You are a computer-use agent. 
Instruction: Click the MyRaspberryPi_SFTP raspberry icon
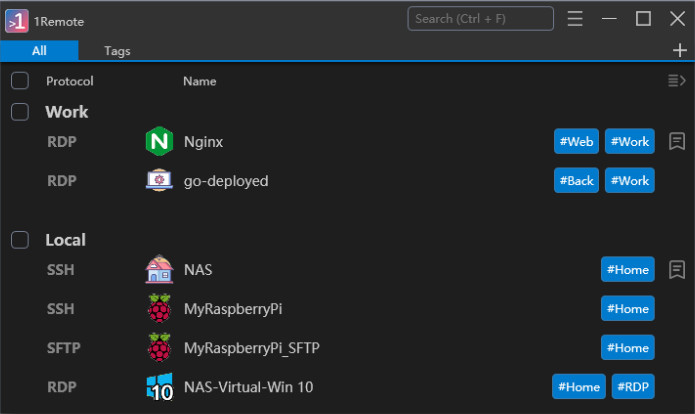click(159, 347)
